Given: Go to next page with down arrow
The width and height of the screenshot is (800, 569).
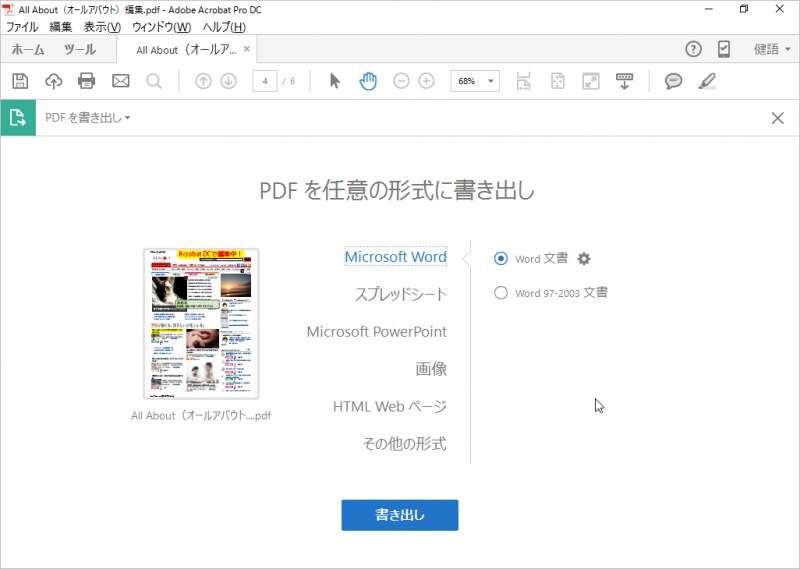Looking at the screenshot, I should (229, 81).
